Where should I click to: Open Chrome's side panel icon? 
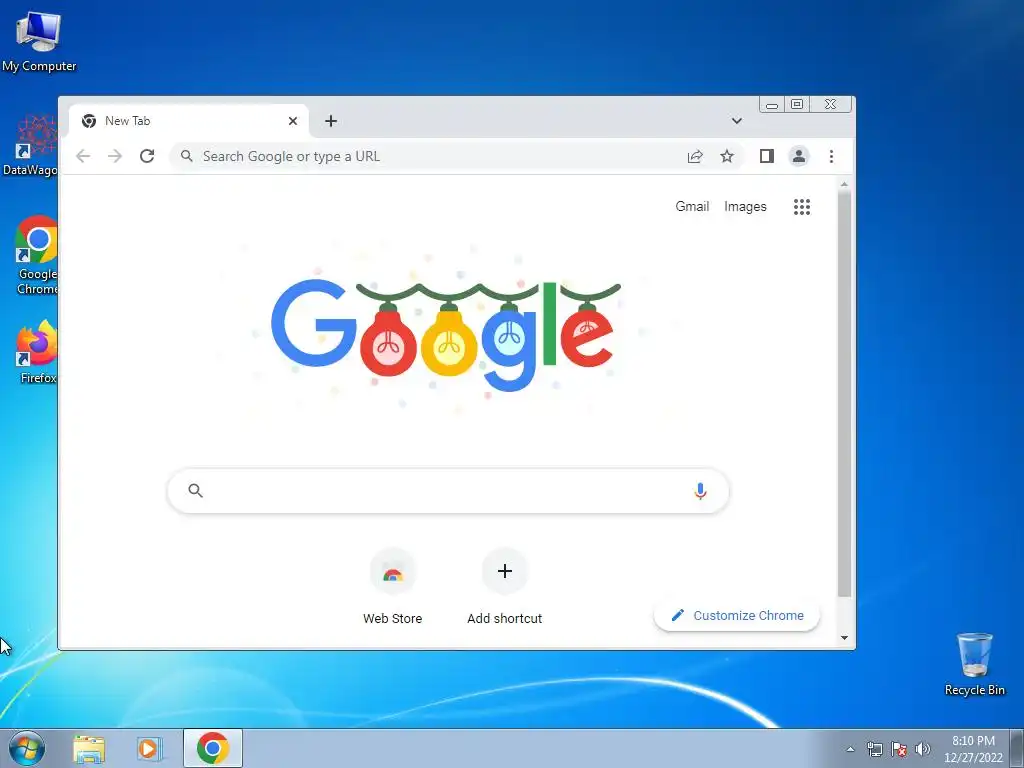click(x=767, y=156)
